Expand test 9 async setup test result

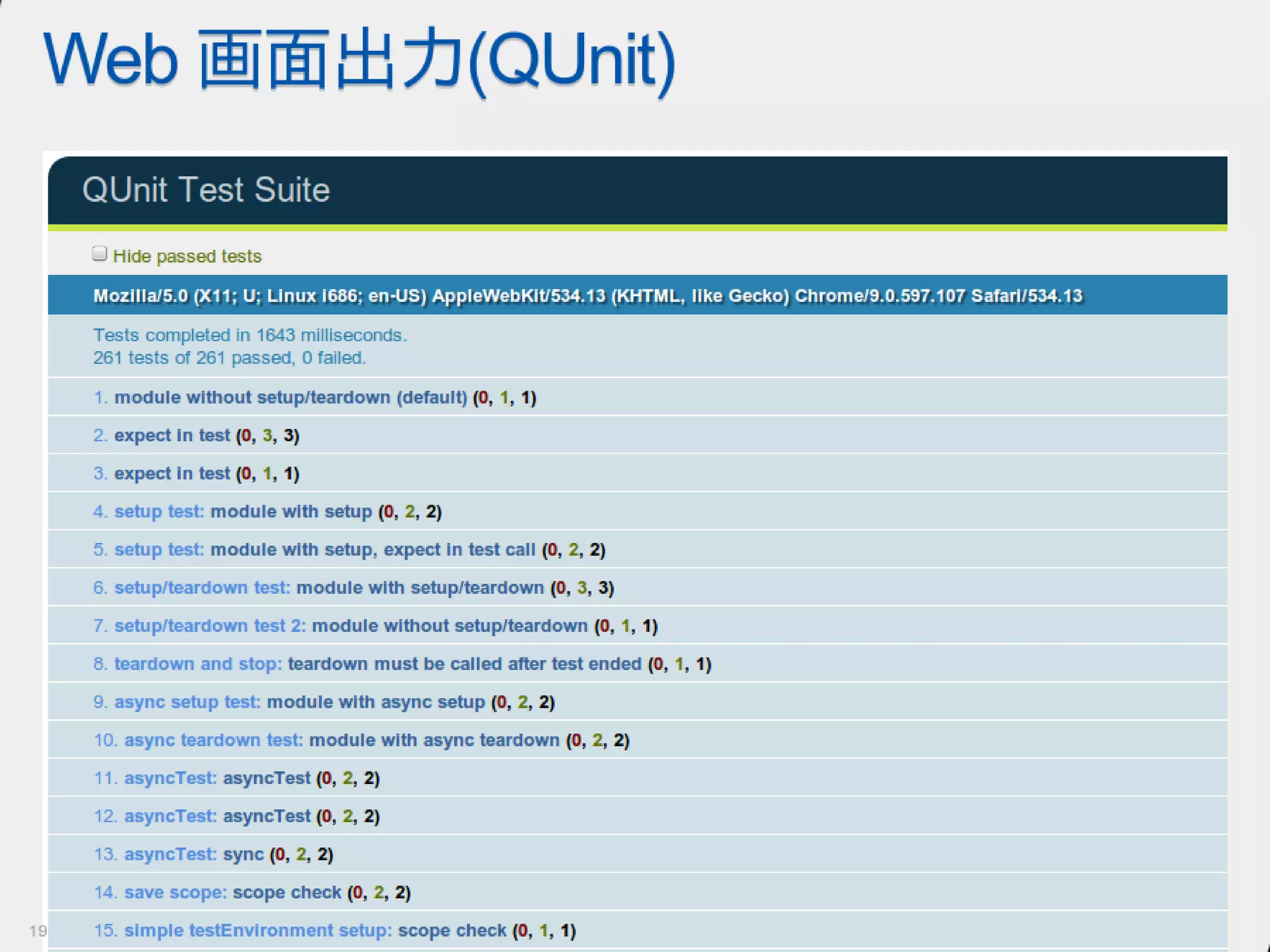tap(637, 702)
